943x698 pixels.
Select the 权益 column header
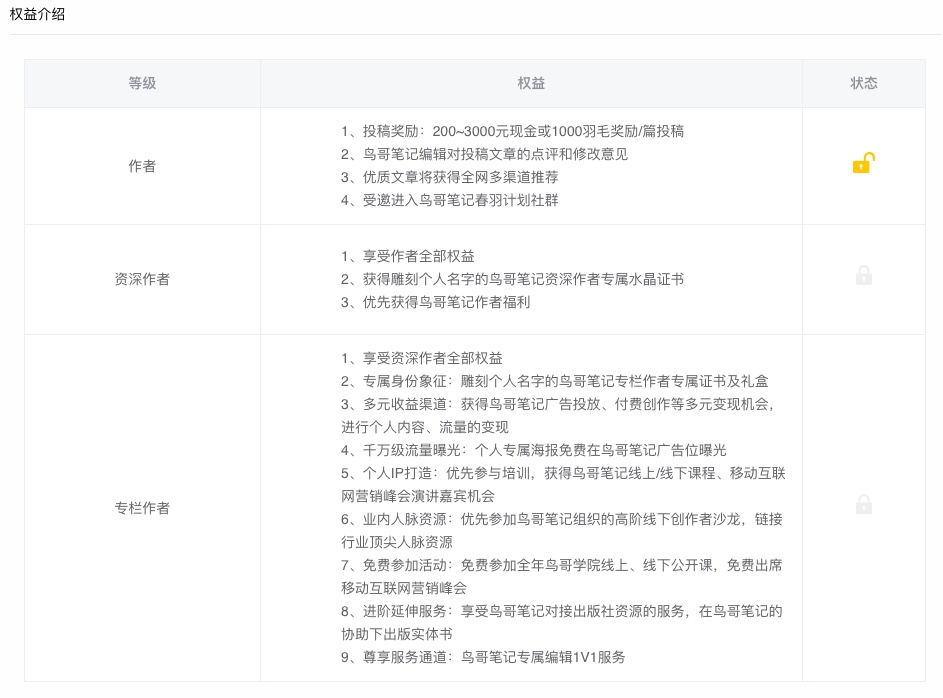(x=531, y=83)
